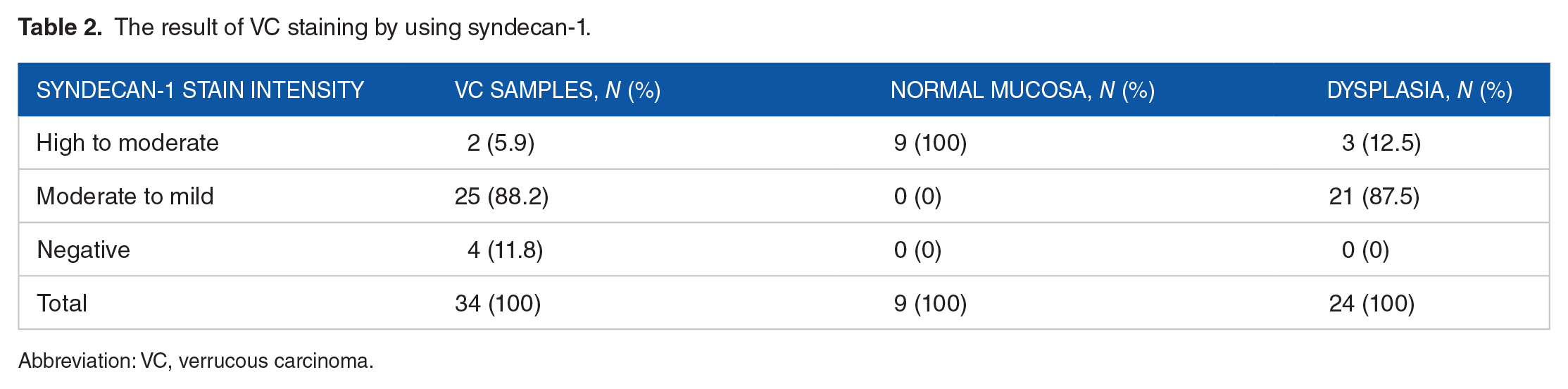Click the 25 (88.2) cell value

(501, 197)
